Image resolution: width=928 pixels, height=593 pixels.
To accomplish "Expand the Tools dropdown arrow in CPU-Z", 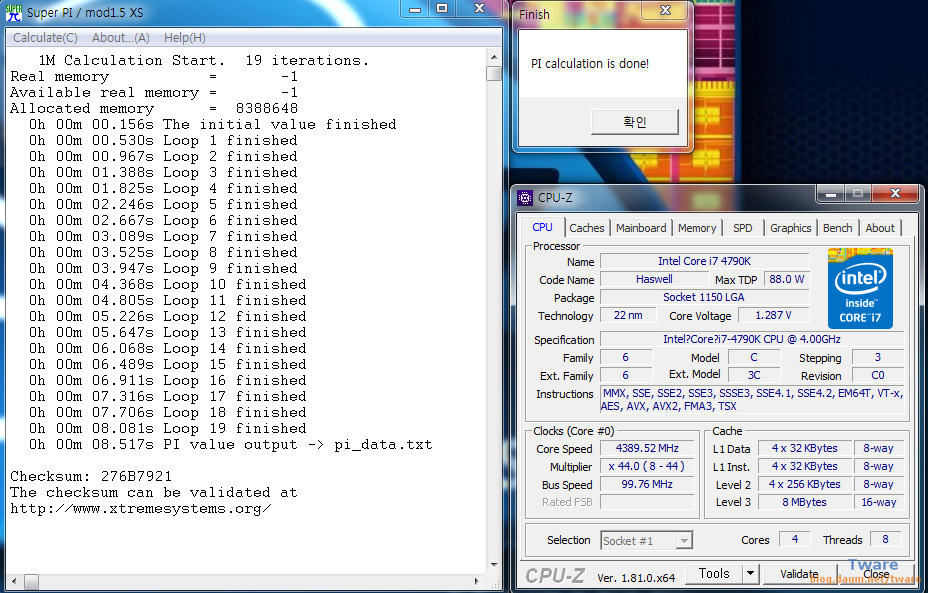I will coord(750,573).
